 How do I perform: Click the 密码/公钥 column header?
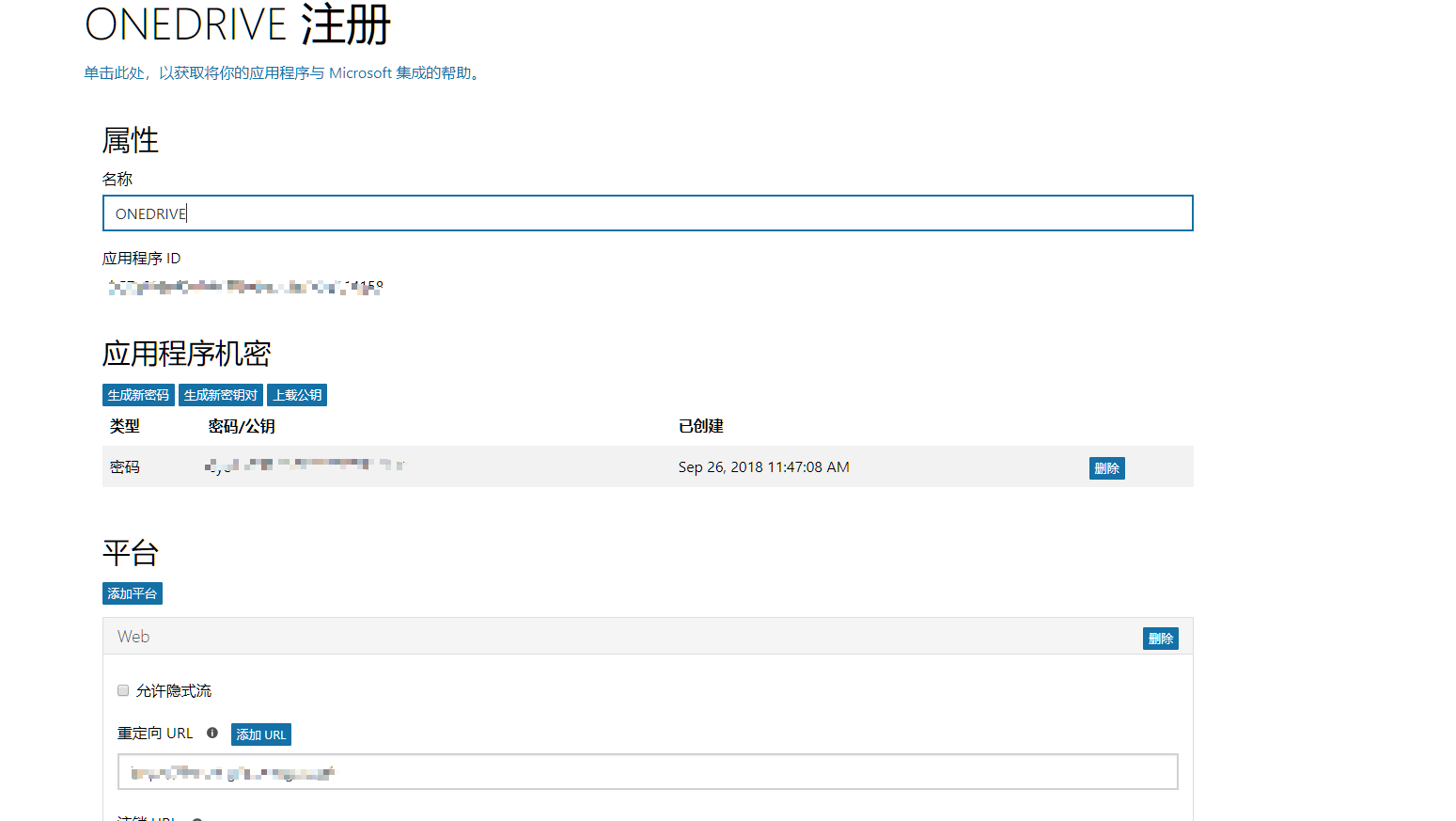pos(242,426)
